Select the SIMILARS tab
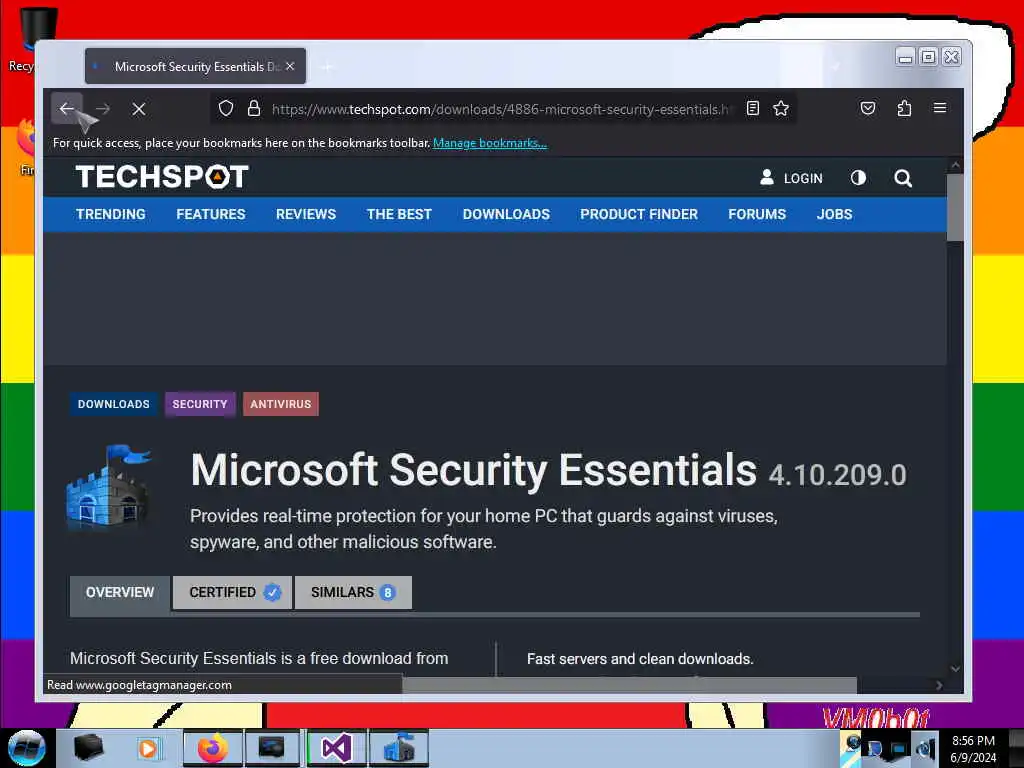This screenshot has width=1024, height=768. click(x=353, y=592)
